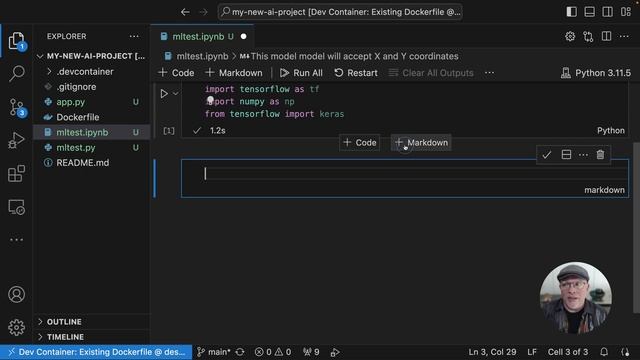Open the Customize Layout icon
The image size is (640, 360).
click(x=626, y=12)
